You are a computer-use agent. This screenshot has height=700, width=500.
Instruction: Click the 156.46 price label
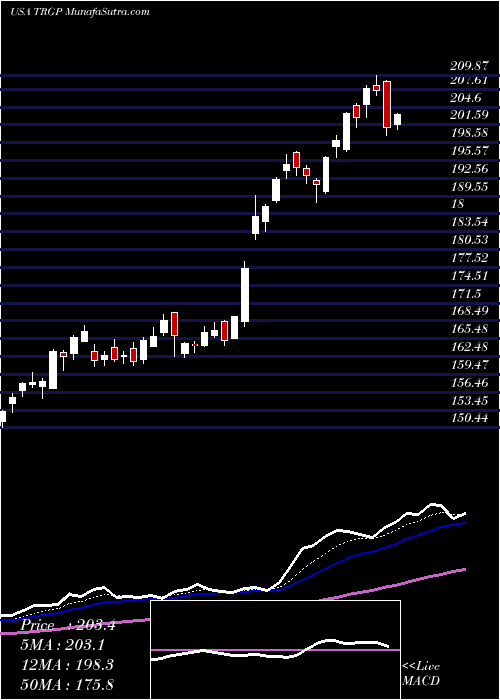click(470, 383)
